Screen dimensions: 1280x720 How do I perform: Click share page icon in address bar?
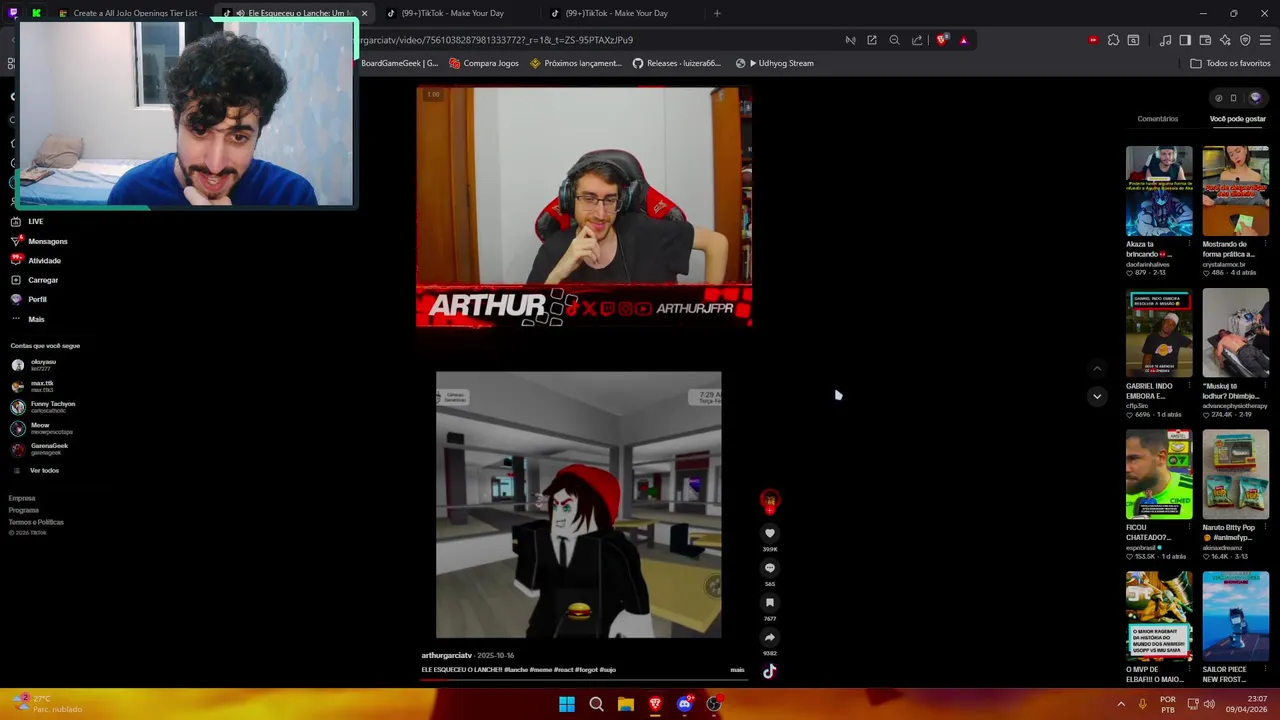[x=917, y=40]
